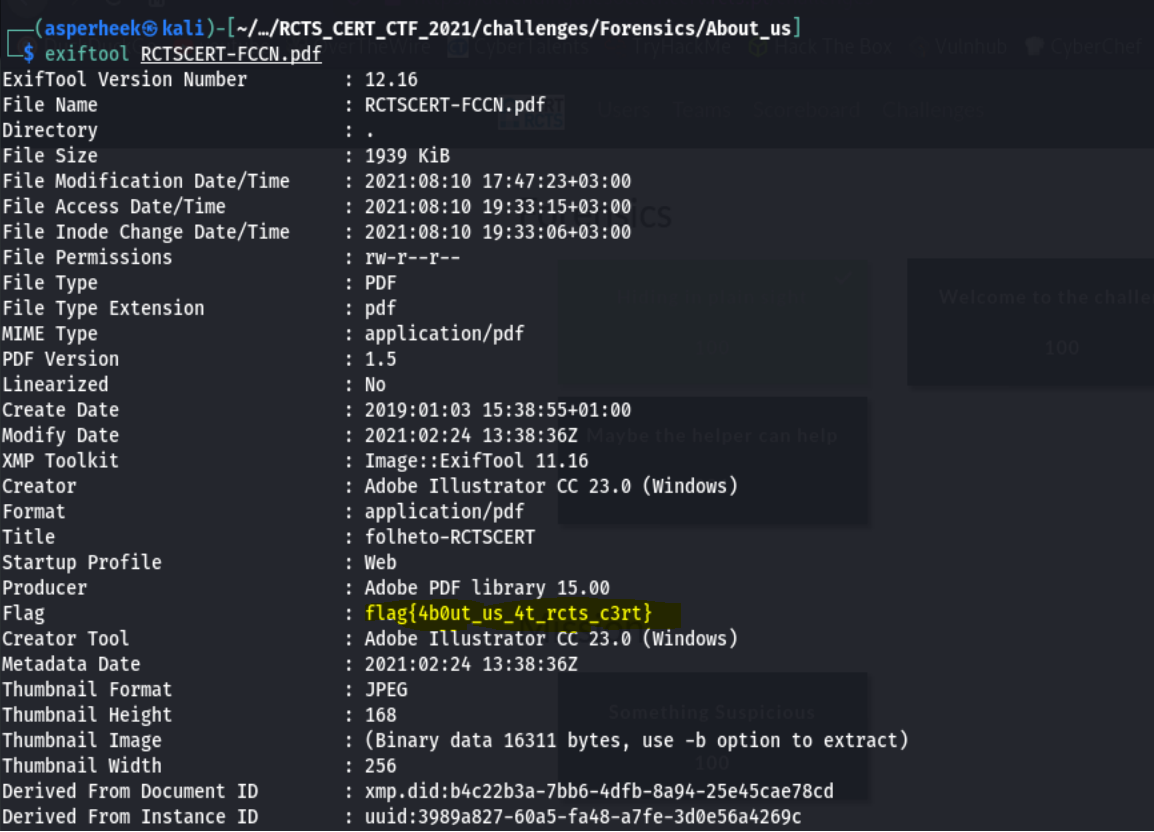Open 'Something Suspicious' challenge card behind terminal
This screenshot has height=832, width=1154.
[712, 736]
